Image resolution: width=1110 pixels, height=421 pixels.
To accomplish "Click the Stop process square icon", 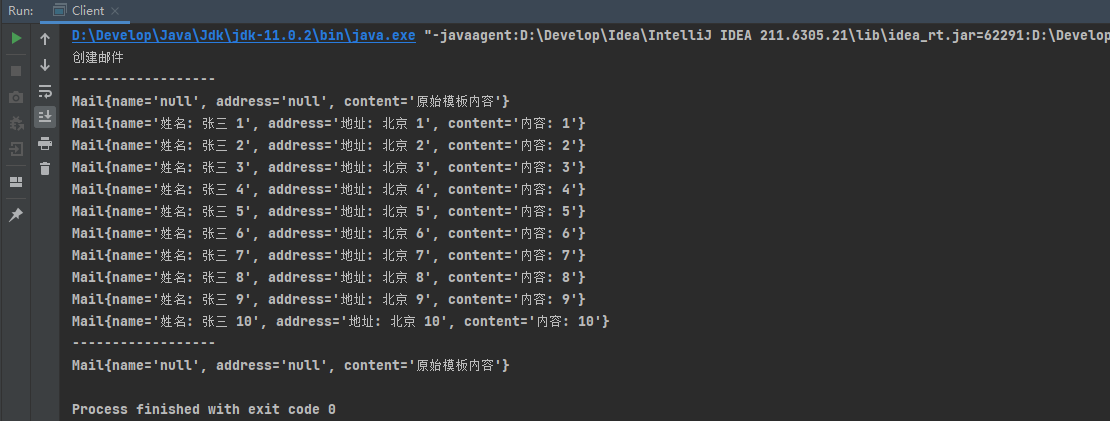I will pos(16,71).
